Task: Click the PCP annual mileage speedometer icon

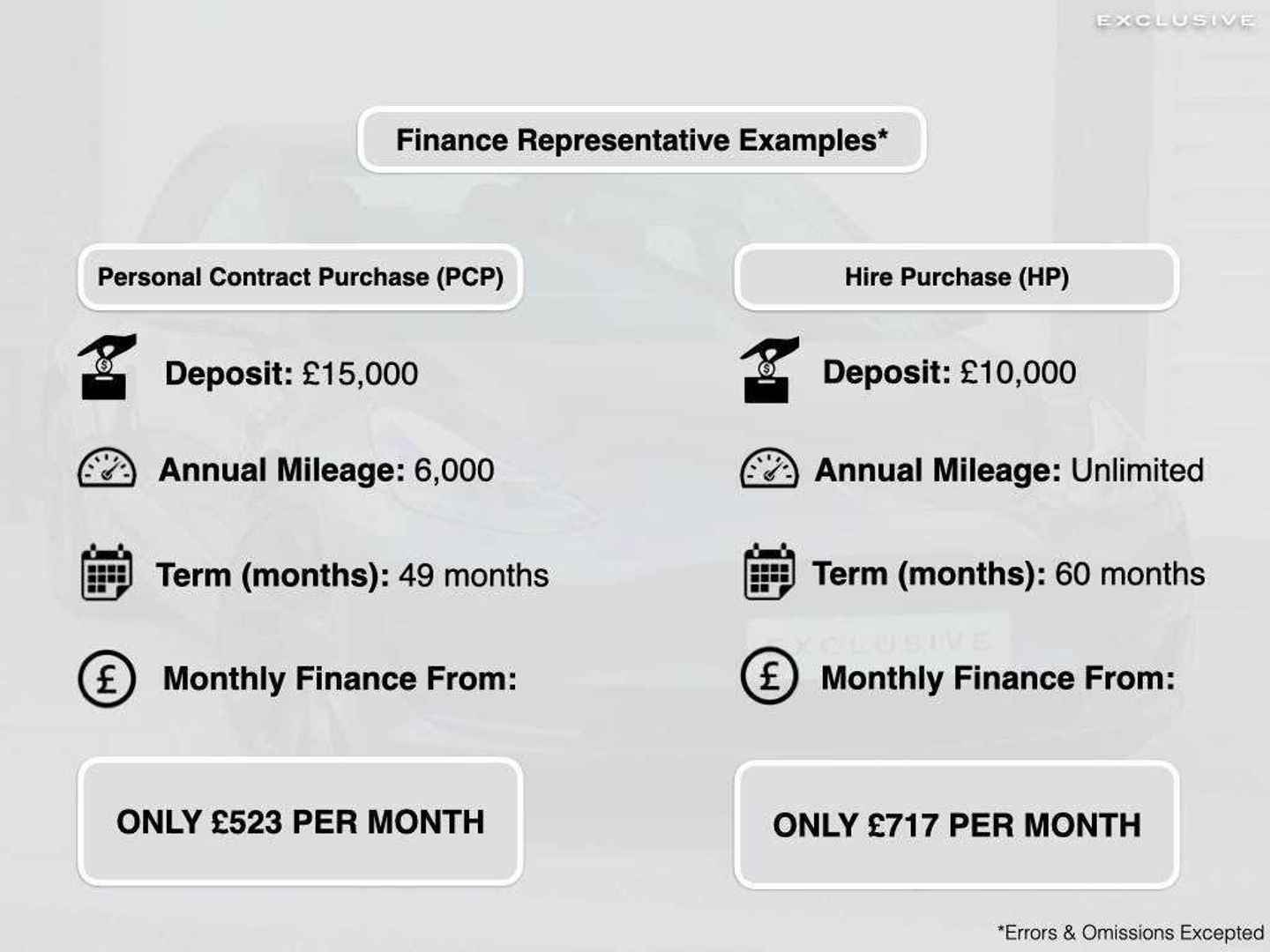Action: (x=107, y=468)
